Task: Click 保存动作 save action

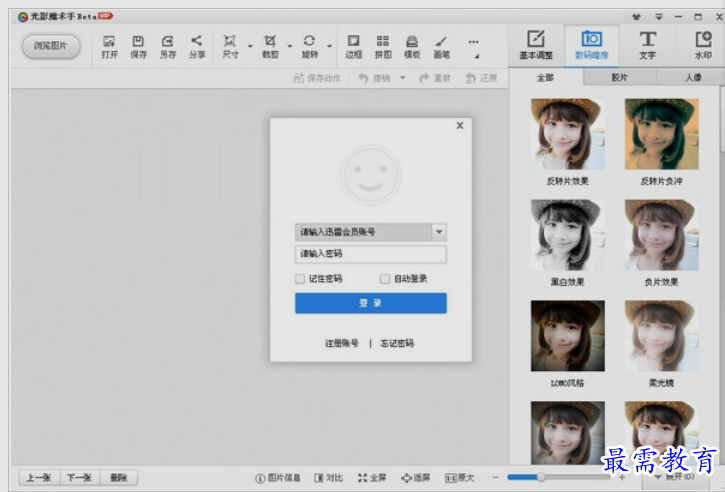Action: [317, 78]
